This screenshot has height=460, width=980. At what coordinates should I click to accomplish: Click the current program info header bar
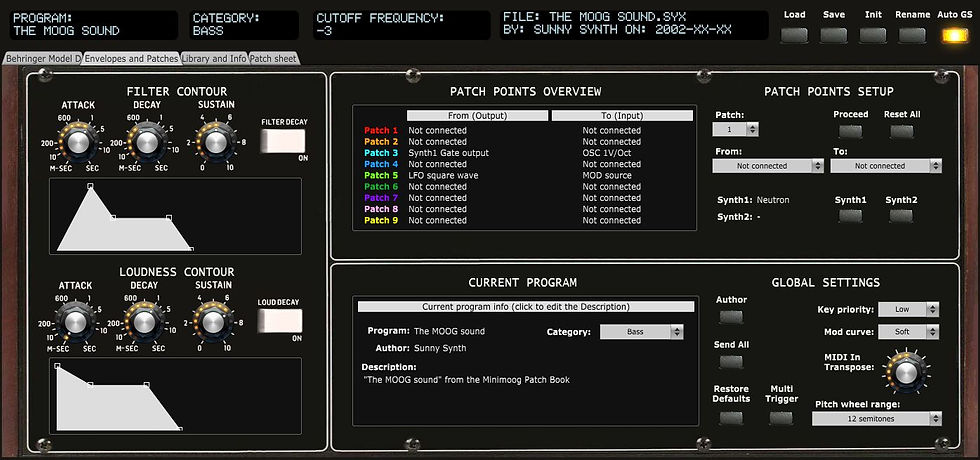pos(526,307)
